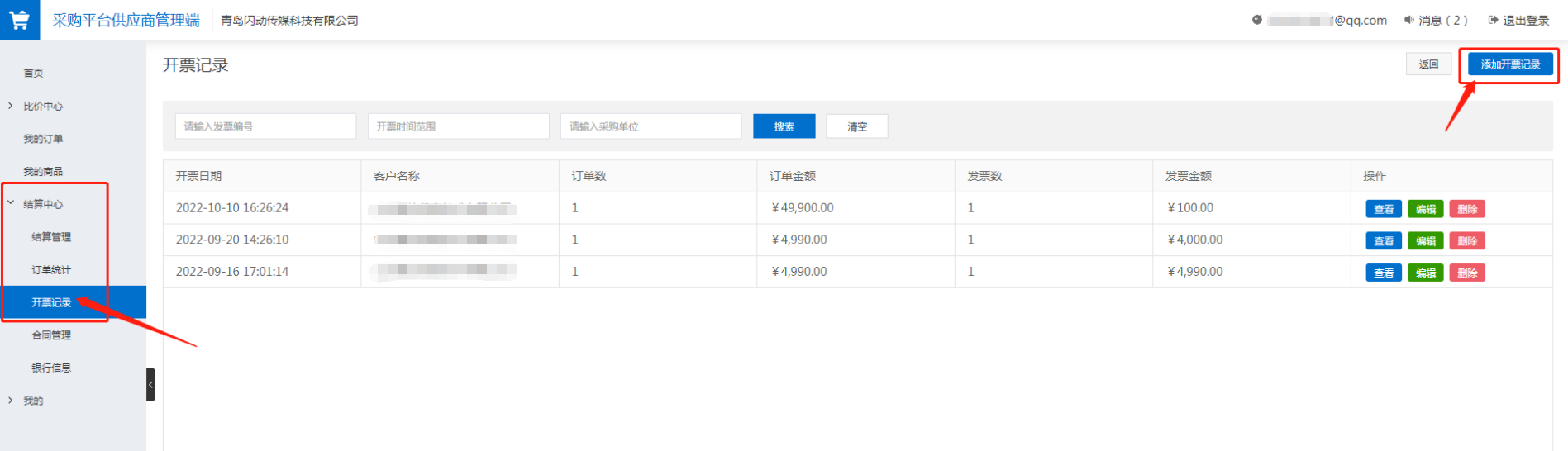This screenshot has height=451, width=1568.
Task: Open 我的订单 in the sidebar
Action: [43, 139]
